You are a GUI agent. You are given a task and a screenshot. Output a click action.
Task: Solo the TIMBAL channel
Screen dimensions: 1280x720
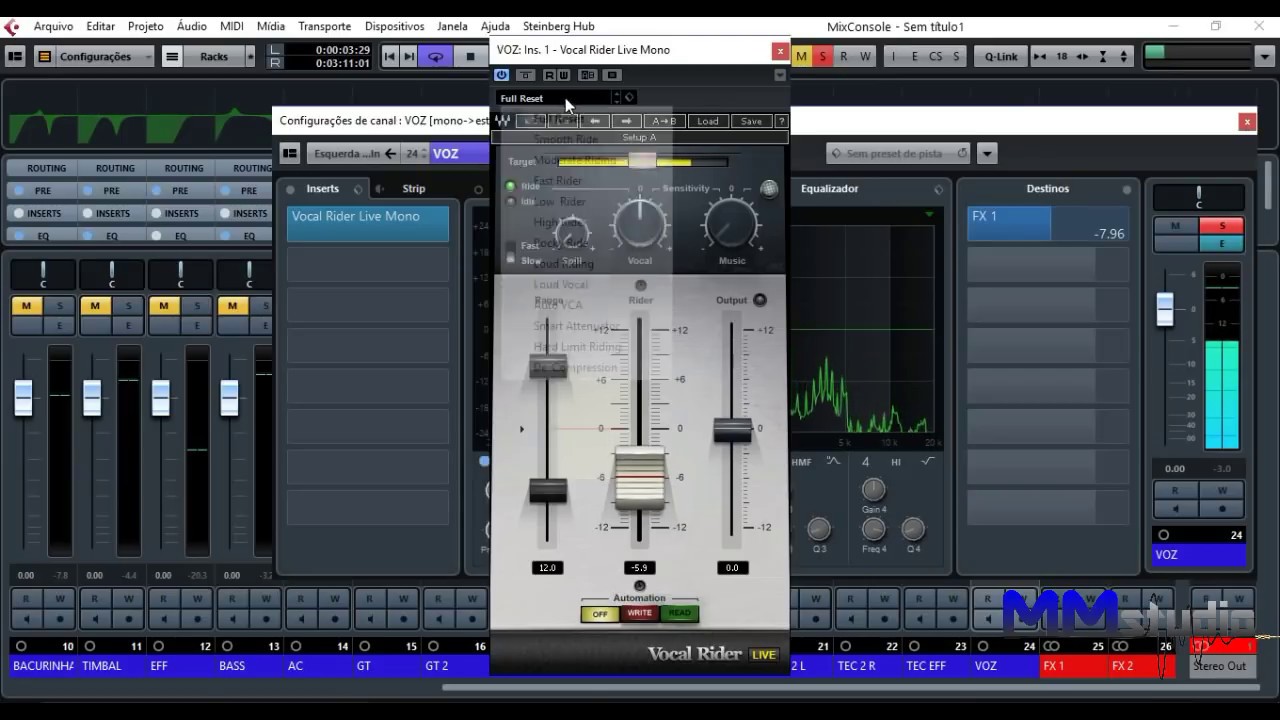pos(128,306)
